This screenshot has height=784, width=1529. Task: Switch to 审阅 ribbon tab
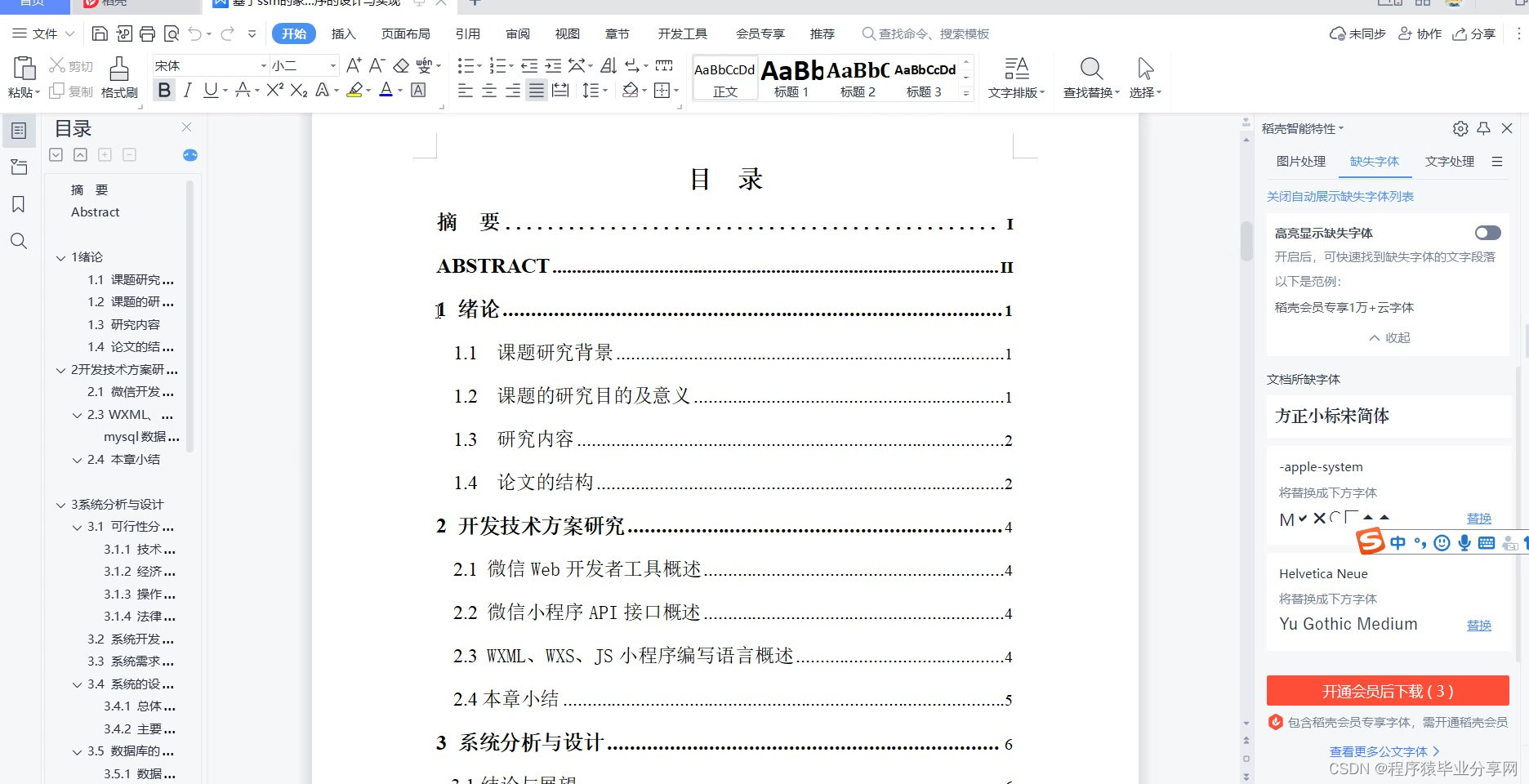coord(518,33)
